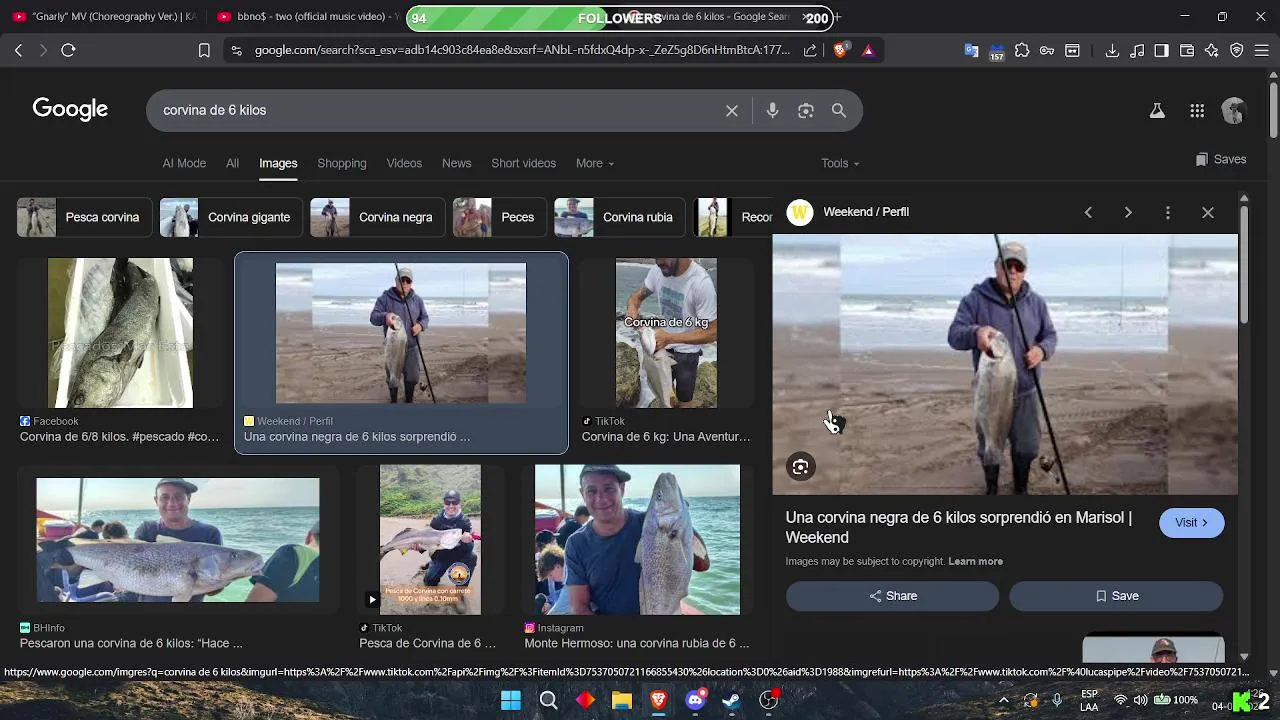Image resolution: width=1280 pixels, height=720 pixels.
Task: Open Brave VPN shield icon
Action: point(1237,50)
